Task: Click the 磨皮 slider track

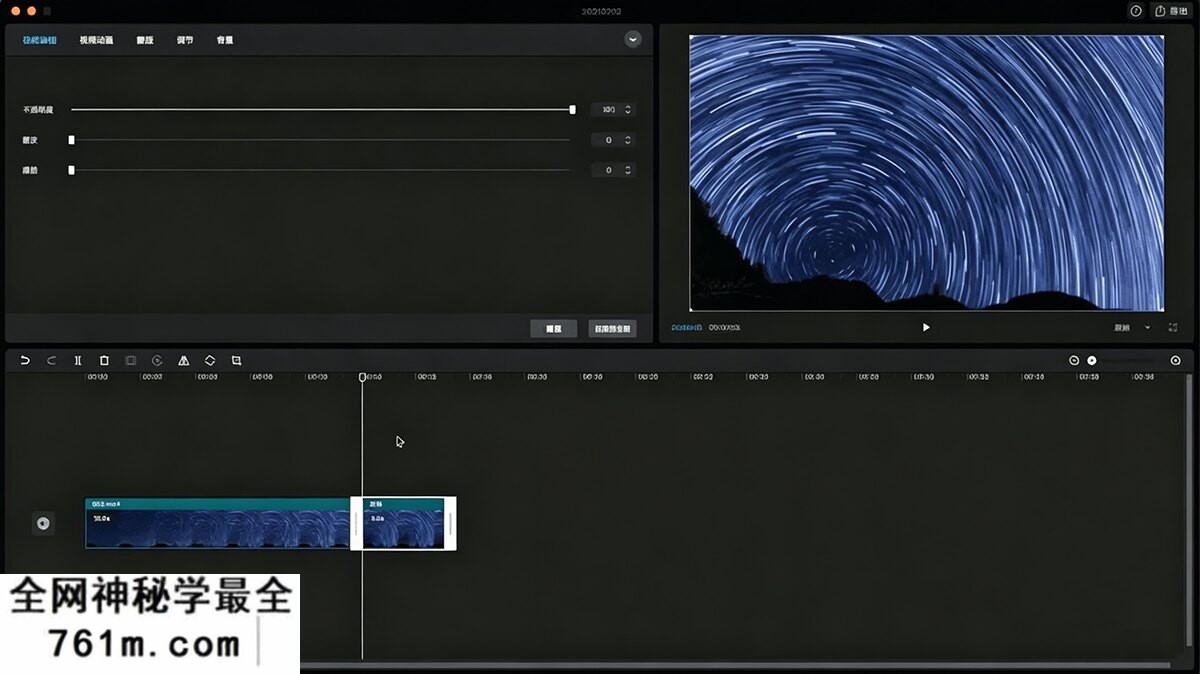Action: click(x=320, y=140)
